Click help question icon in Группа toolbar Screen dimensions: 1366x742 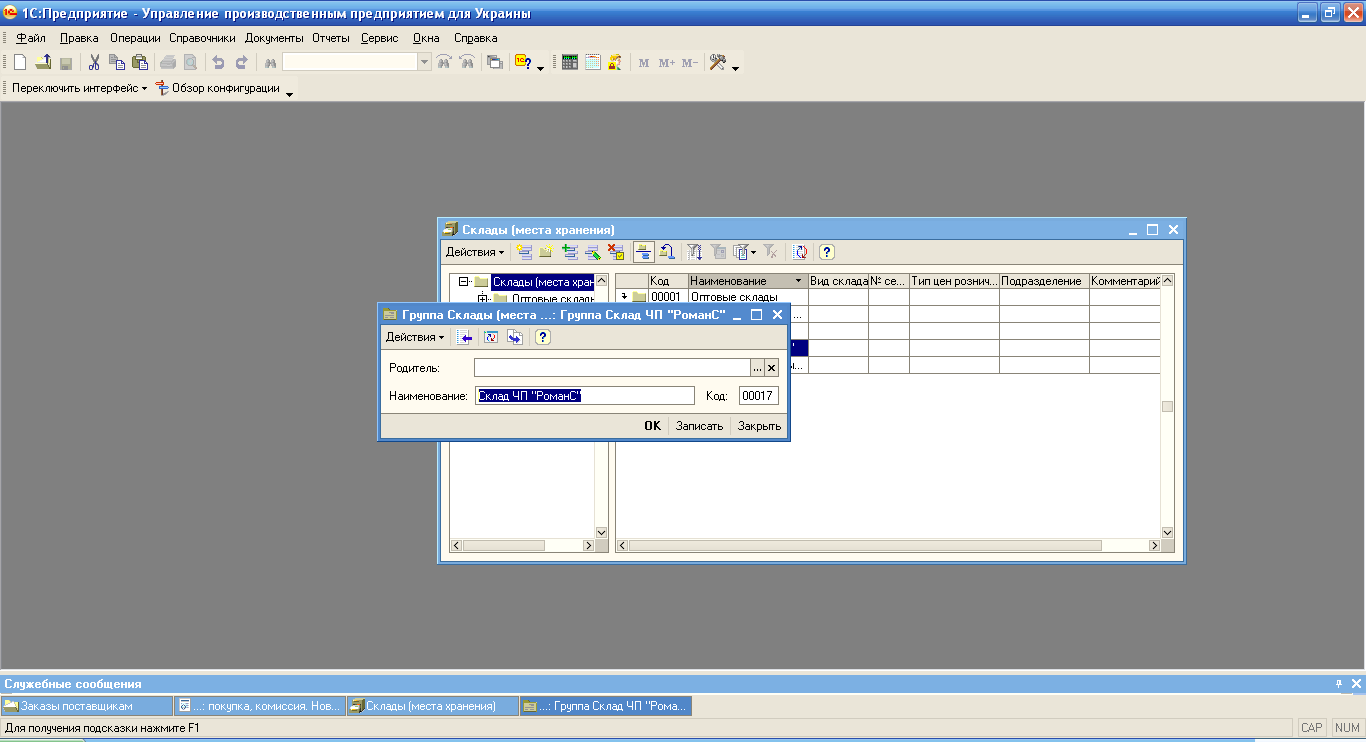[543, 337]
